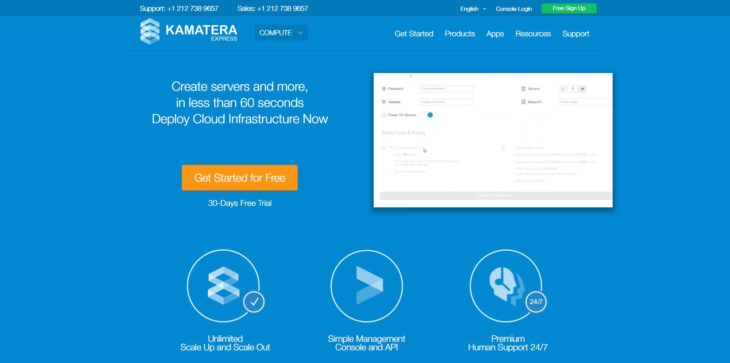
Task: Click the Simple Management Console circle icon
Action: [366, 286]
